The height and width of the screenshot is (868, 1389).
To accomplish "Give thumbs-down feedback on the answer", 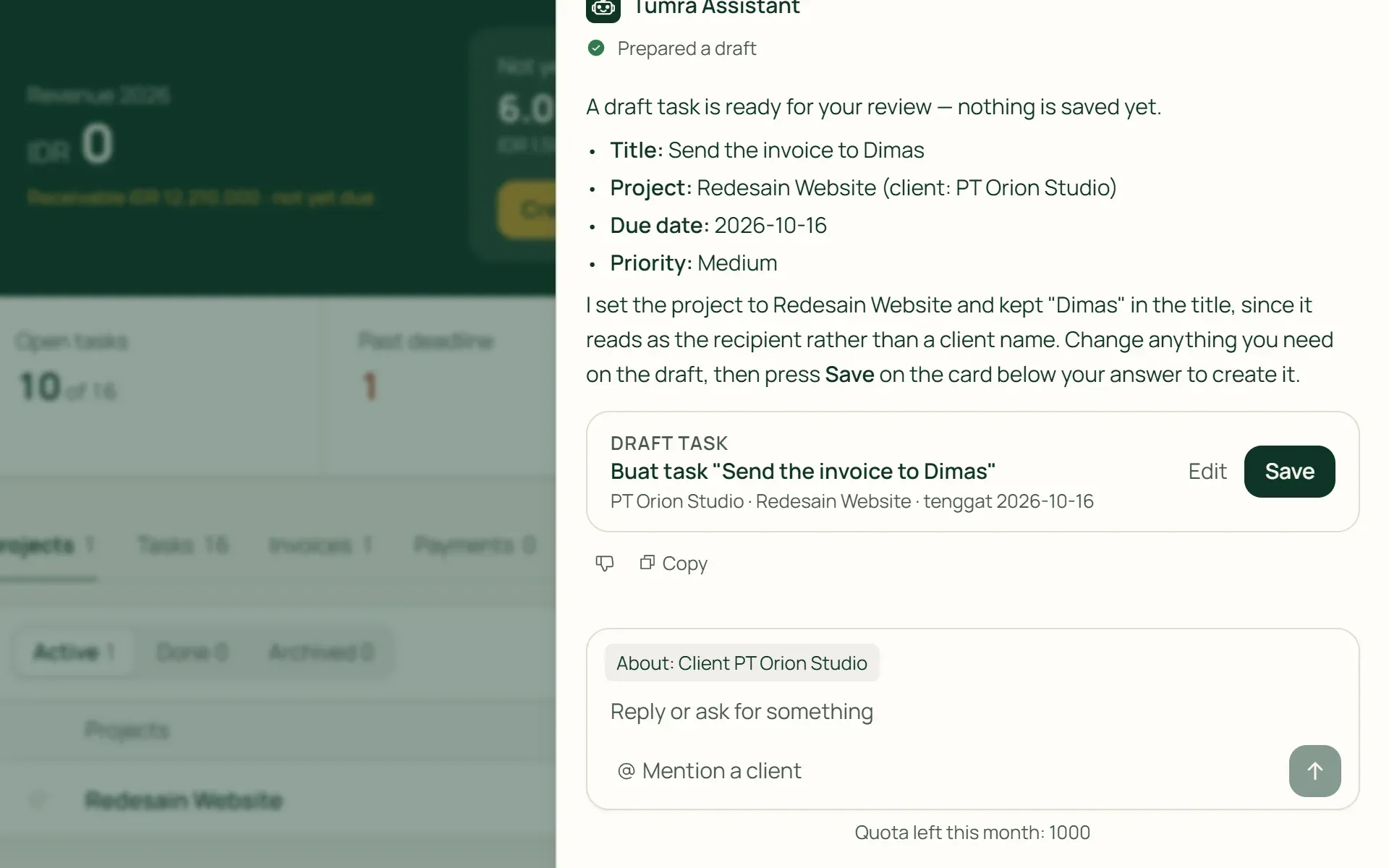I will [x=605, y=563].
